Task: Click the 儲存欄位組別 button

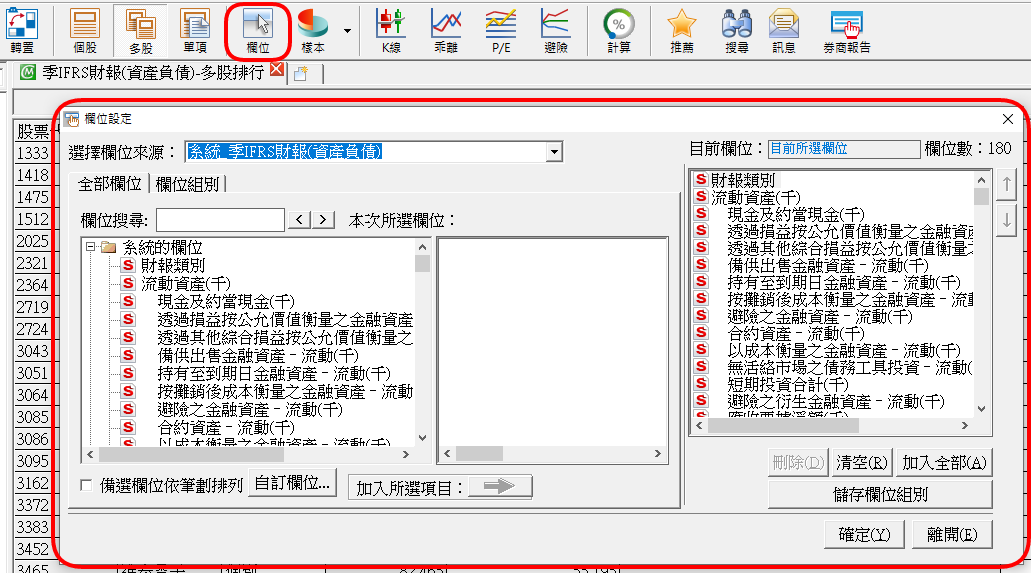Action: (879, 494)
